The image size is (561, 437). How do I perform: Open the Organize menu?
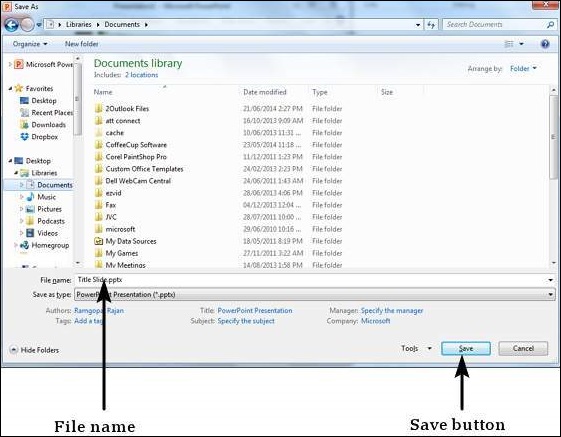point(30,44)
